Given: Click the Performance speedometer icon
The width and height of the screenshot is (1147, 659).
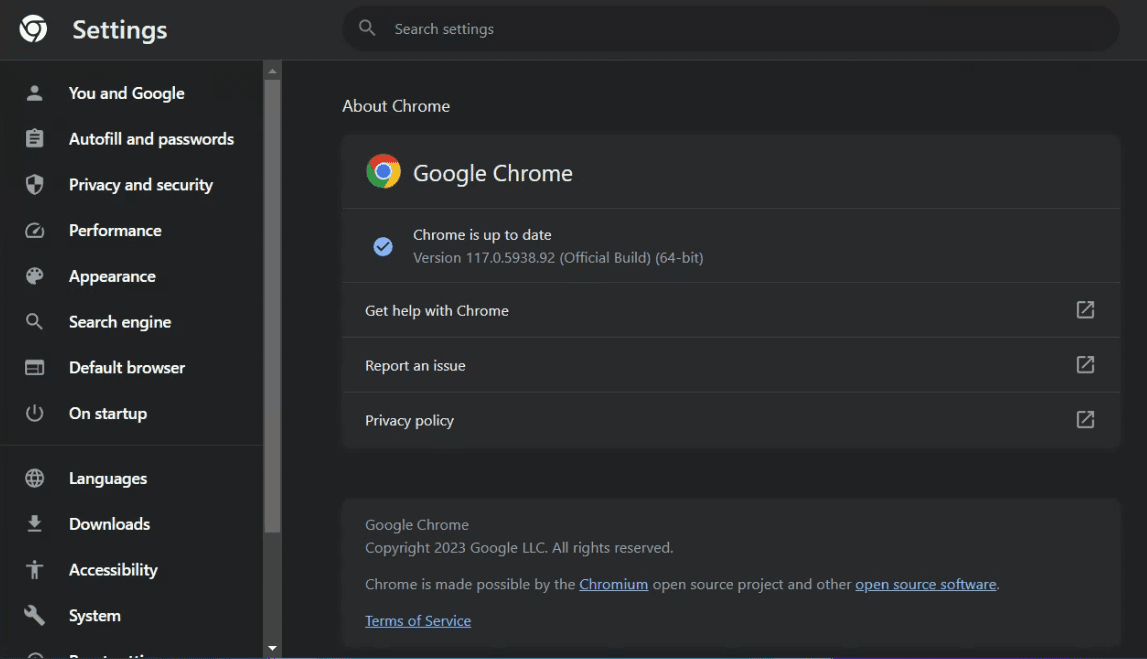Looking at the screenshot, I should (34, 230).
